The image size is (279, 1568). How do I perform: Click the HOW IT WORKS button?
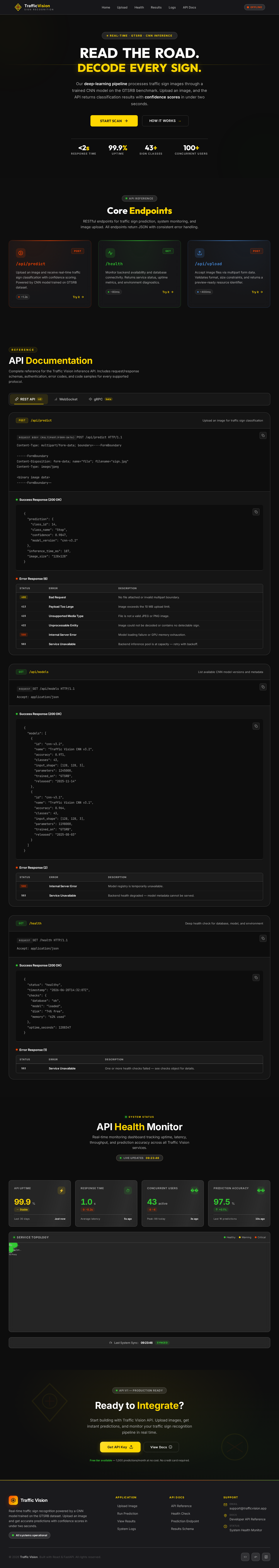(x=165, y=121)
